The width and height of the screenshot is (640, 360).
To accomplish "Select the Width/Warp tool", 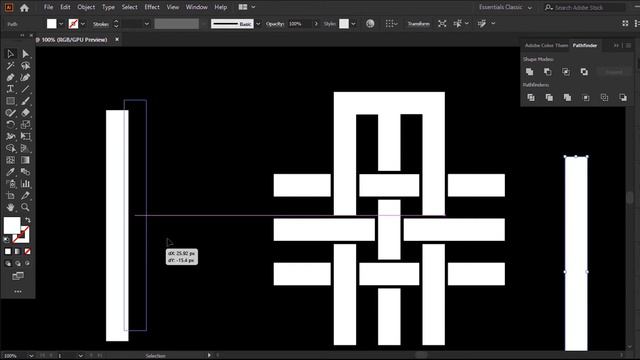I will [11, 136].
